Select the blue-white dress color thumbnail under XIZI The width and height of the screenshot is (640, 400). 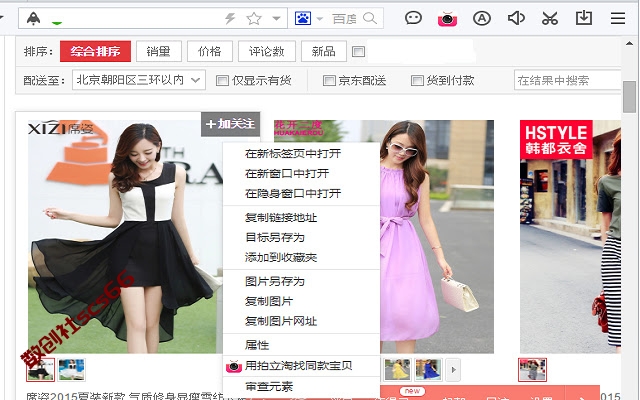click(71, 370)
